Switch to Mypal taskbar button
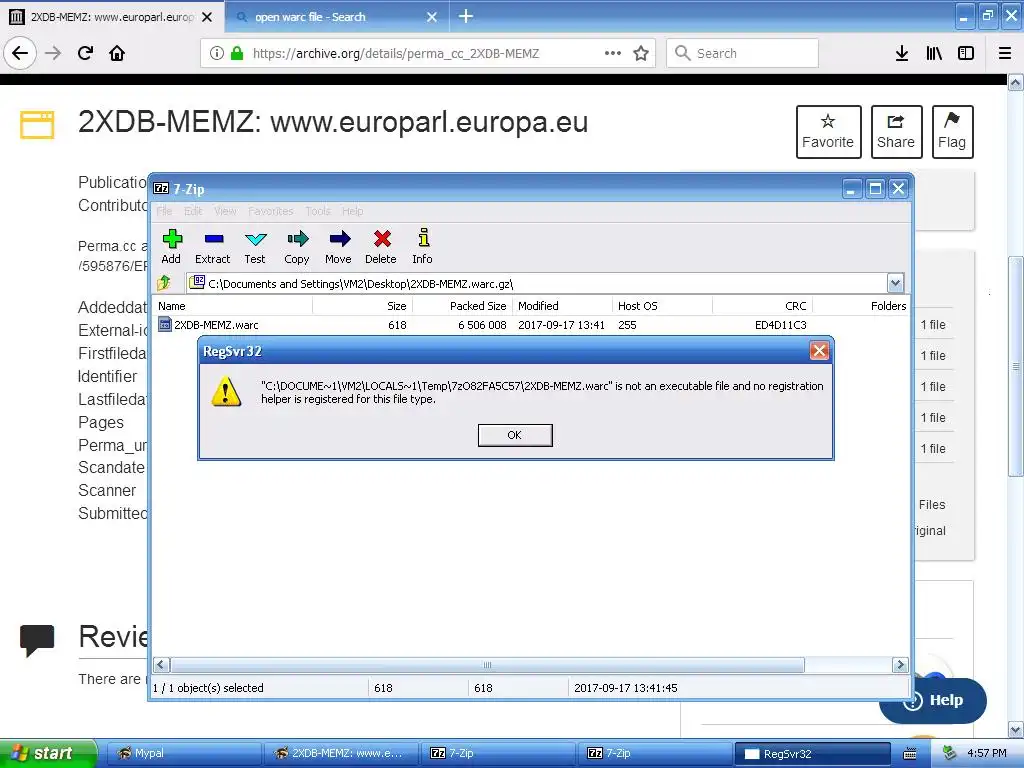Viewport: 1024px width, 768px height. pos(183,753)
